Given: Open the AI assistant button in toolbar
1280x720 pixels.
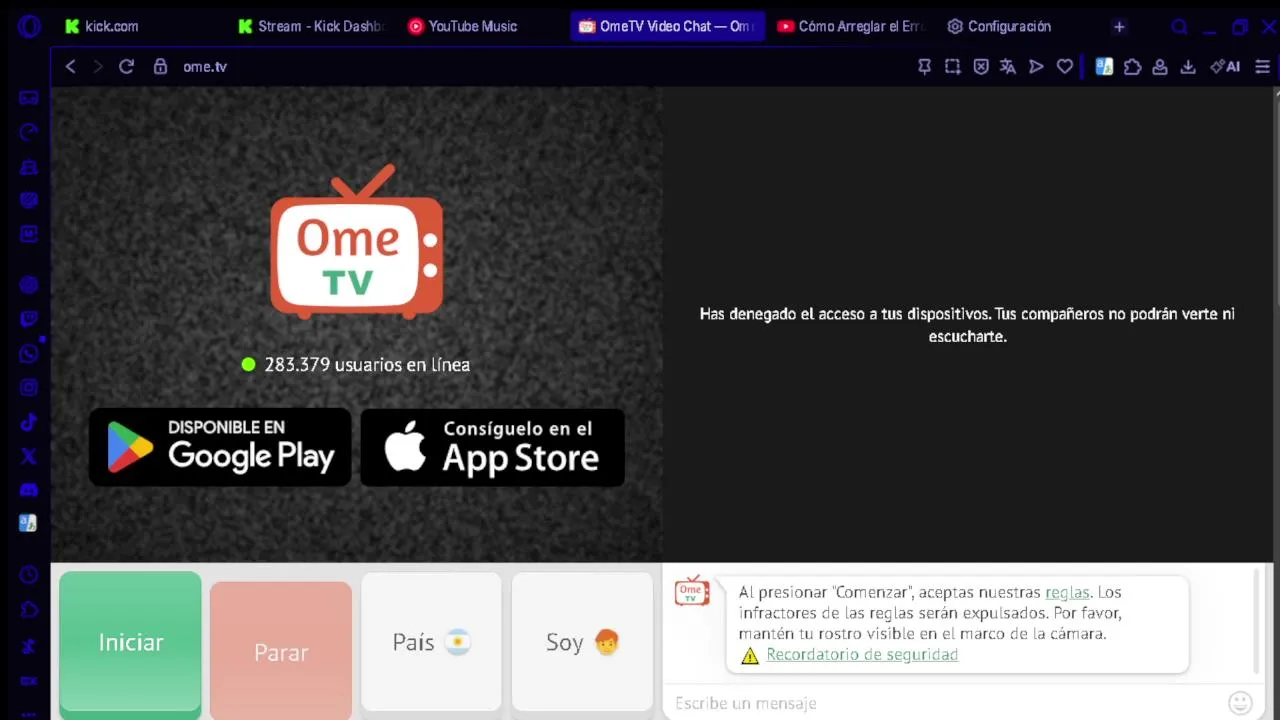Looking at the screenshot, I should point(1225,66).
